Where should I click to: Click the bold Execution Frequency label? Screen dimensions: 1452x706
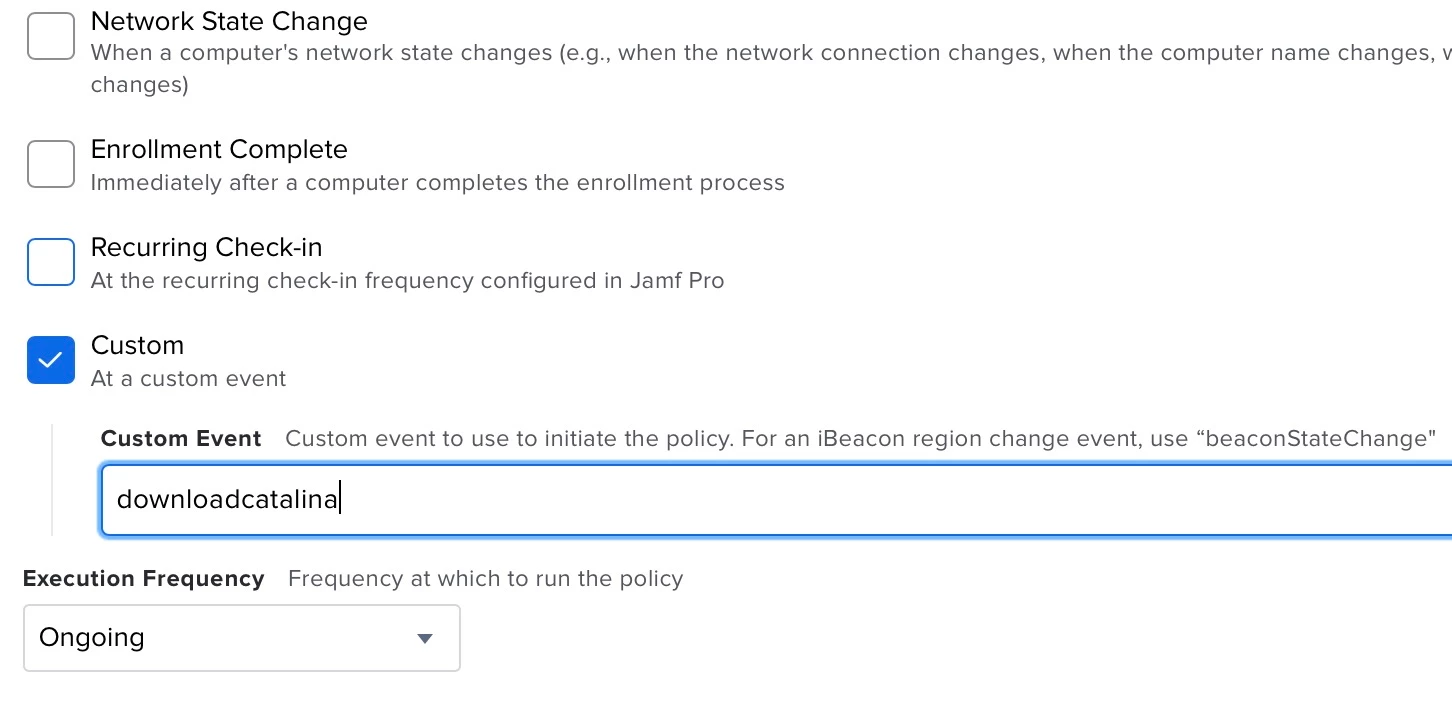(x=143, y=578)
